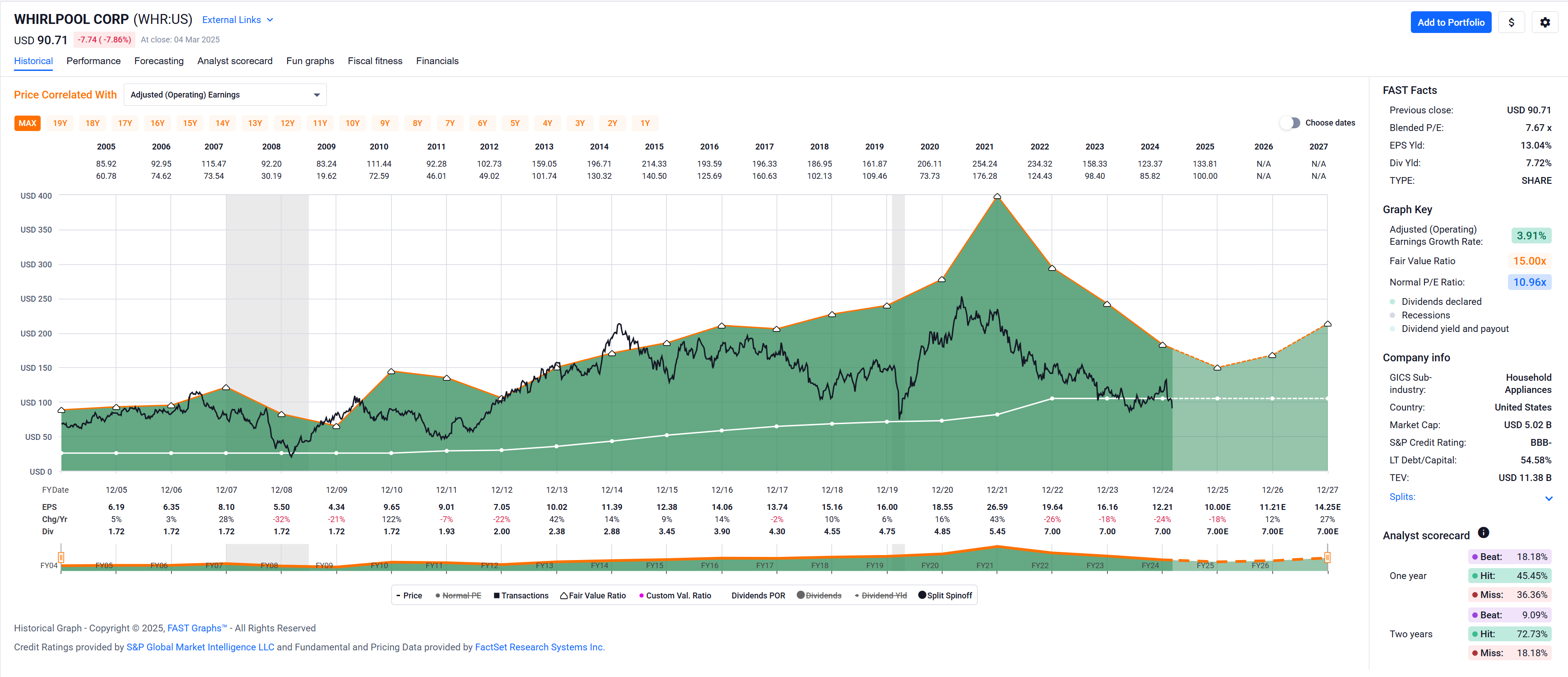Click the 12/27 fair value triangle marker

(1327, 324)
